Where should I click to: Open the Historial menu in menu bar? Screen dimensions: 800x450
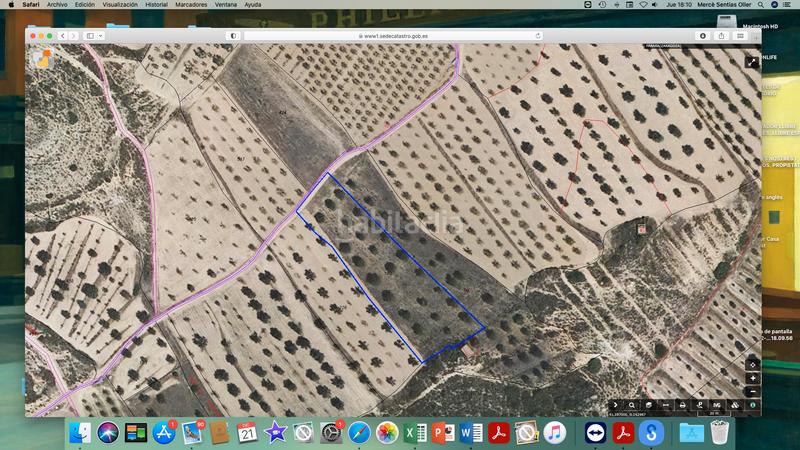[x=156, y=5]
